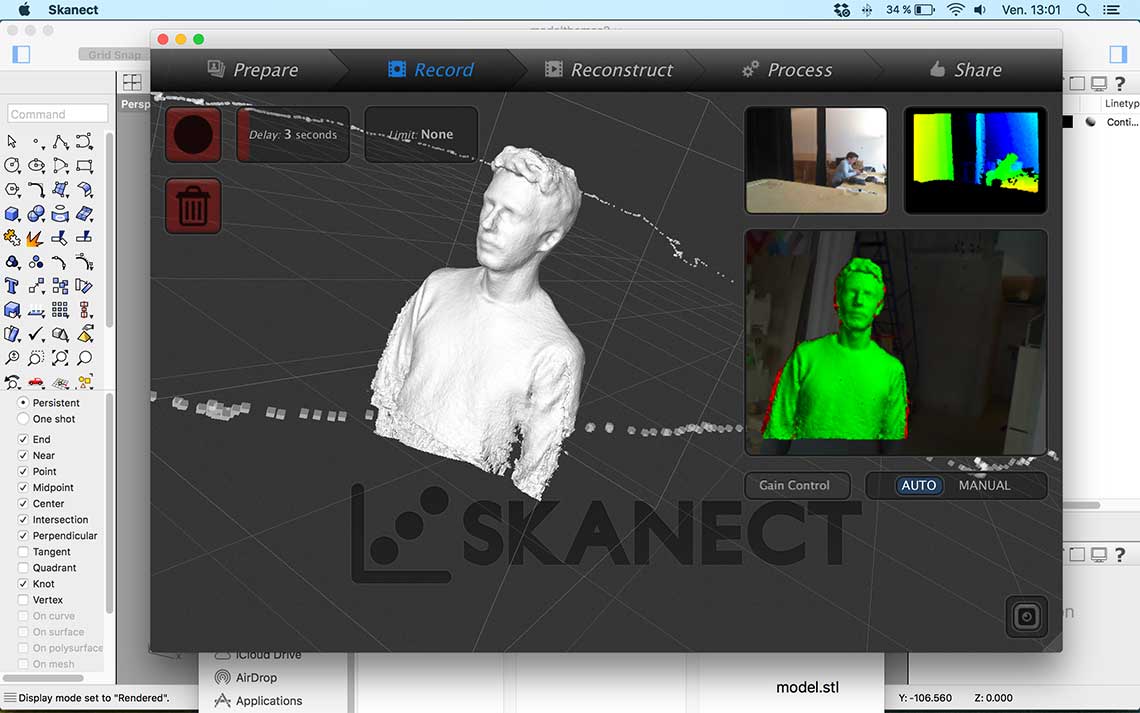Click the puzzle-piece Join tool
This screenshot has height=713, width=1140.
tap(12, 238)
